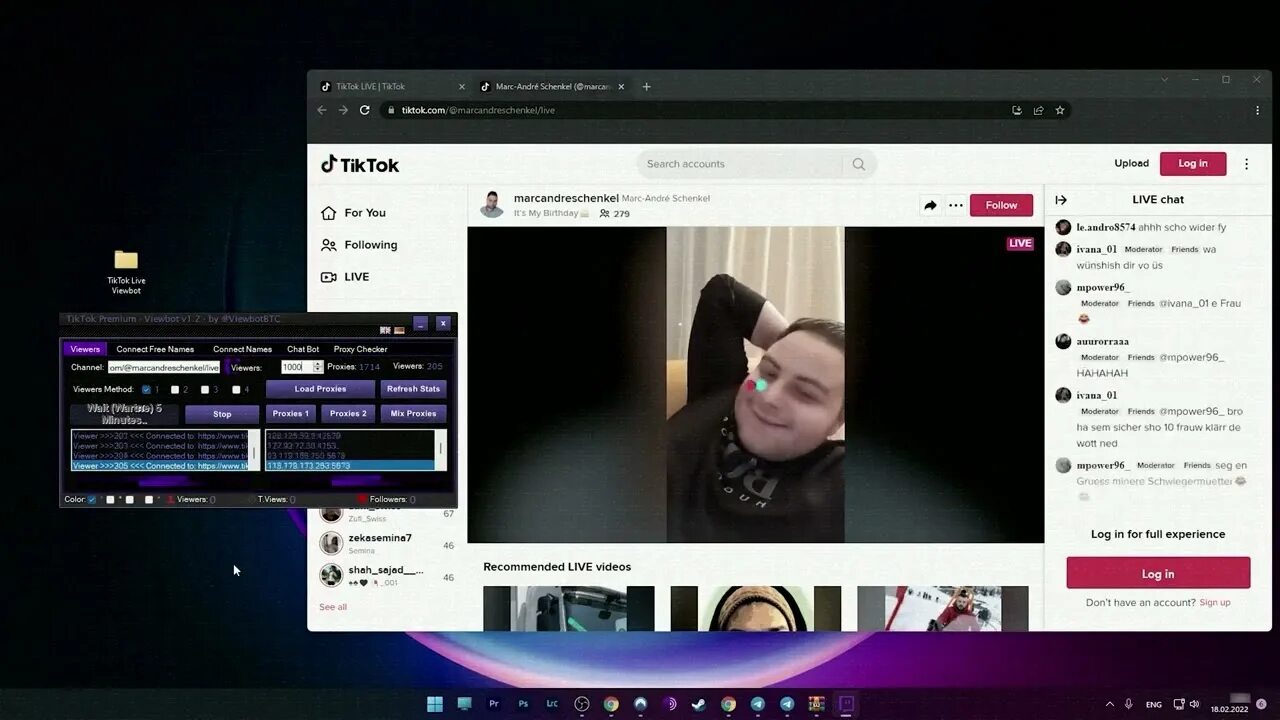Image resolution: width=1280 pixels, height=720 pixels.
Task: Click the Stop button in Viewbot
Action: 222,414
